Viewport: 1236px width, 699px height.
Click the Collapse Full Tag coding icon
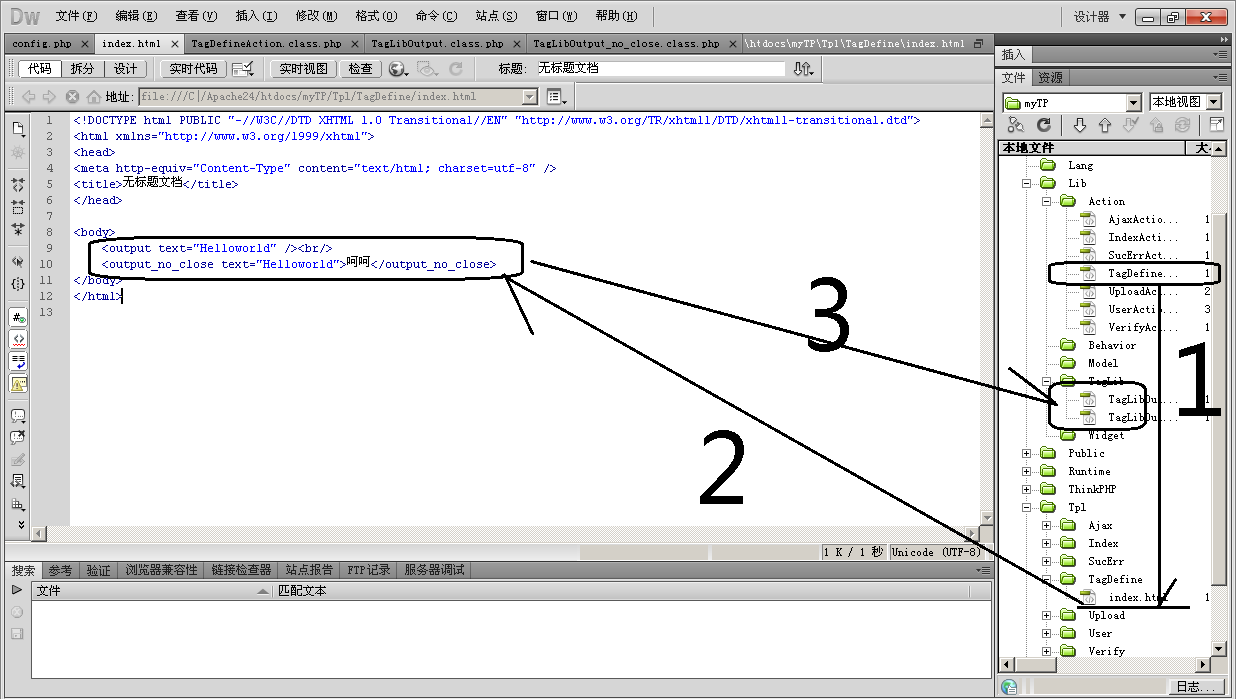(18, 186)
